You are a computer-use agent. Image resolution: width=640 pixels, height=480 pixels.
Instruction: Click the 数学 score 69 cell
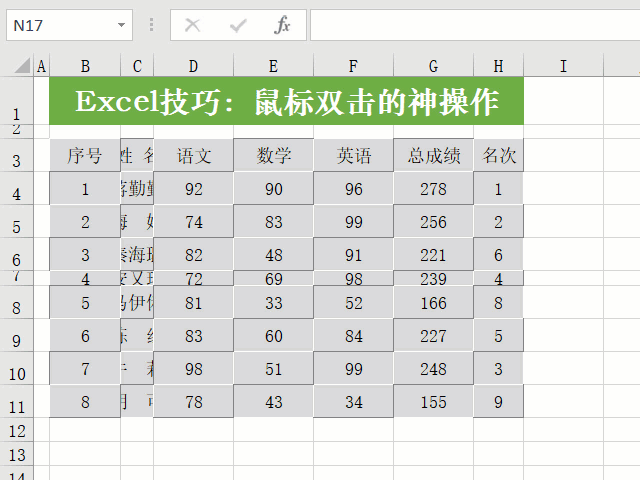(273, 278)
